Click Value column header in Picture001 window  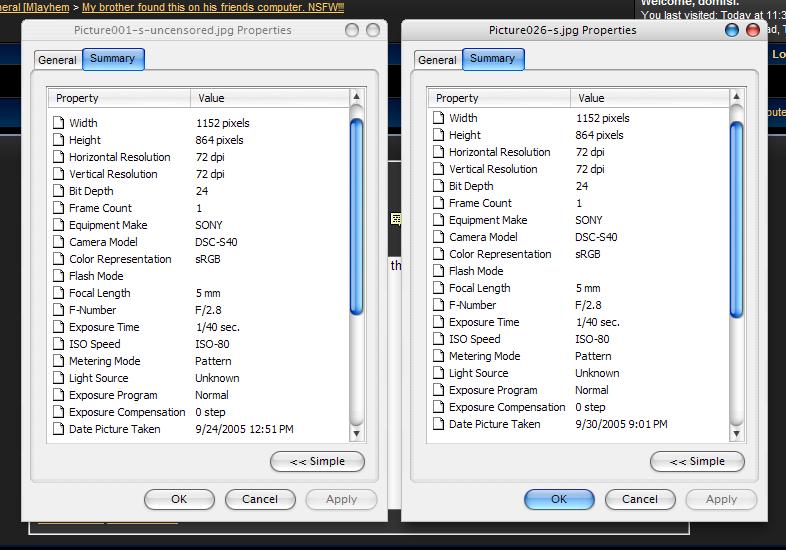[270, 98]
